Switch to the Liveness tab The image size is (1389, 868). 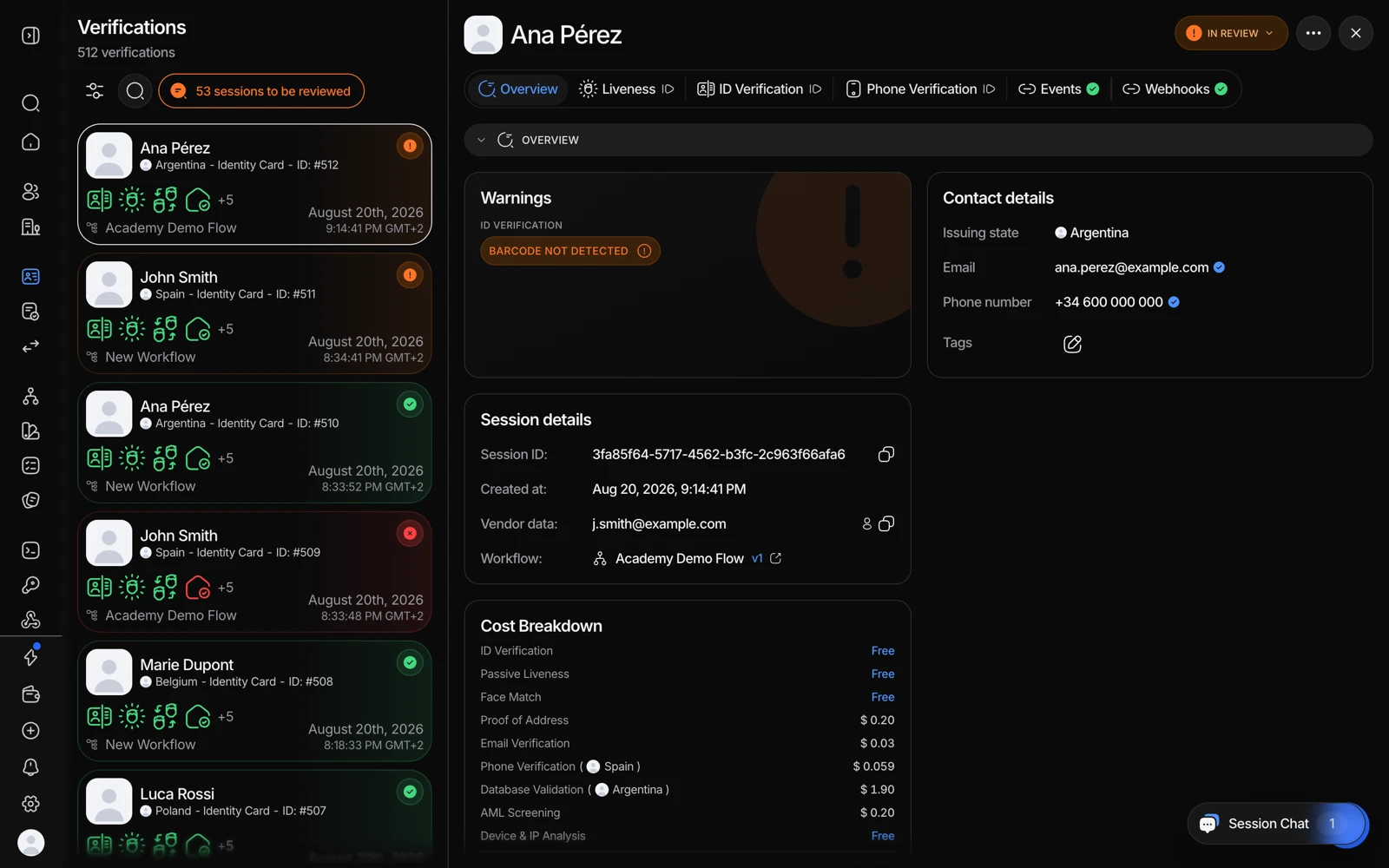click(x=626, y=89)
